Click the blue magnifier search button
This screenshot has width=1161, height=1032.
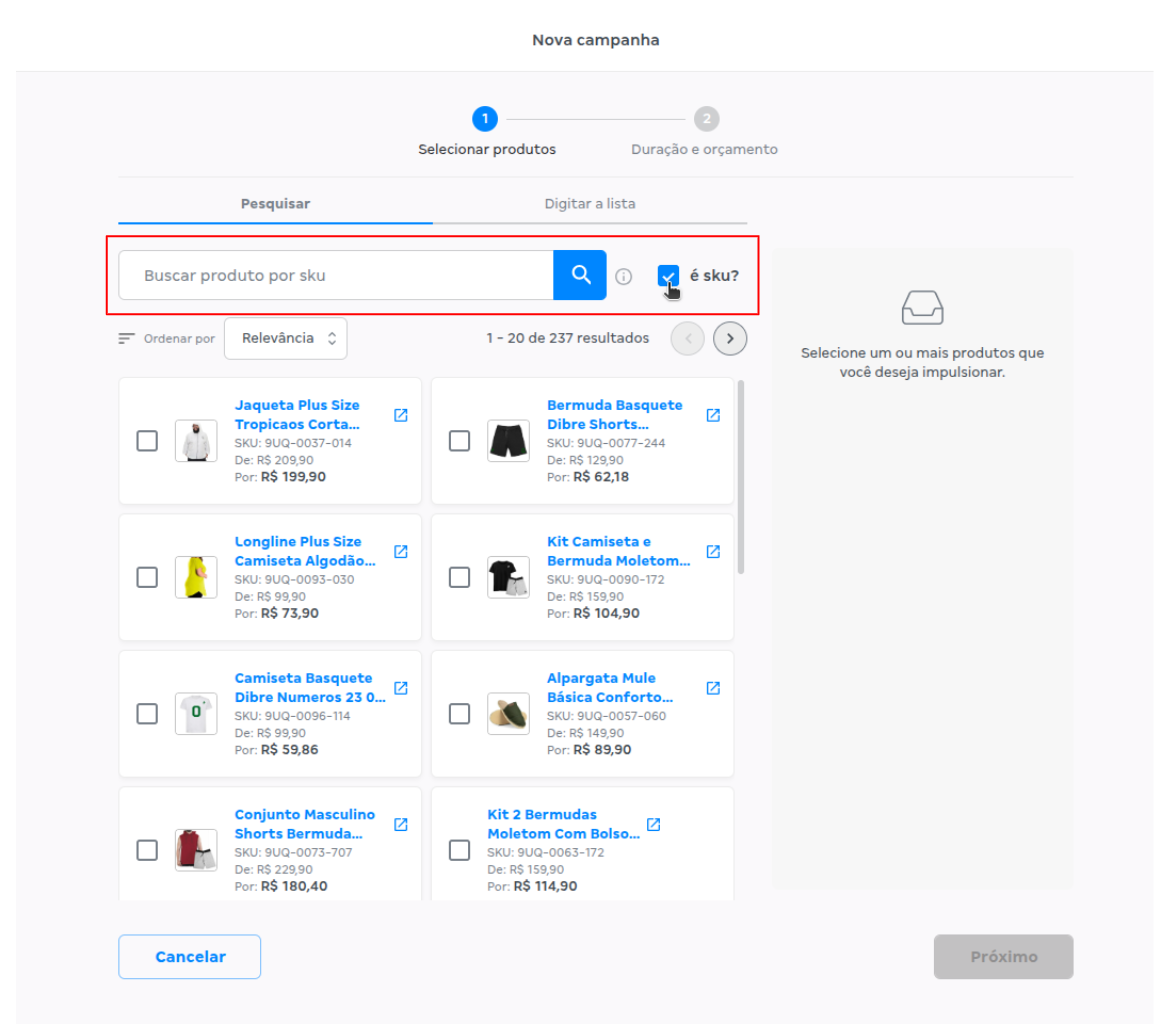(x=579, y=275)
